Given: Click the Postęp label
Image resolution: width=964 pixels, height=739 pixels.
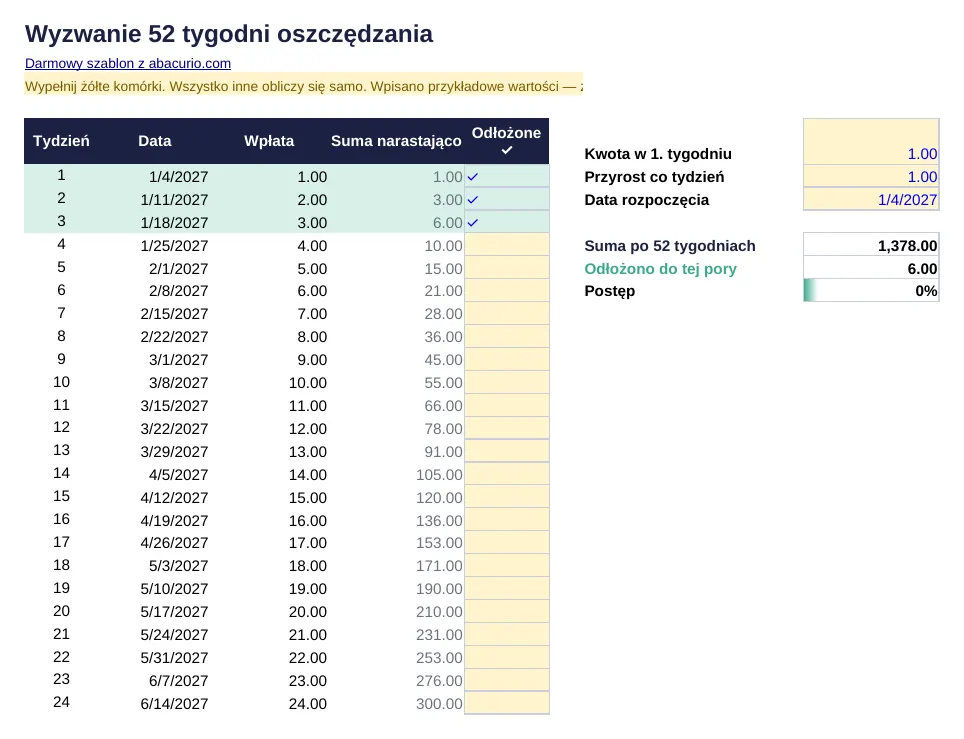Looking at the screenshot, I should coord(610,291).
